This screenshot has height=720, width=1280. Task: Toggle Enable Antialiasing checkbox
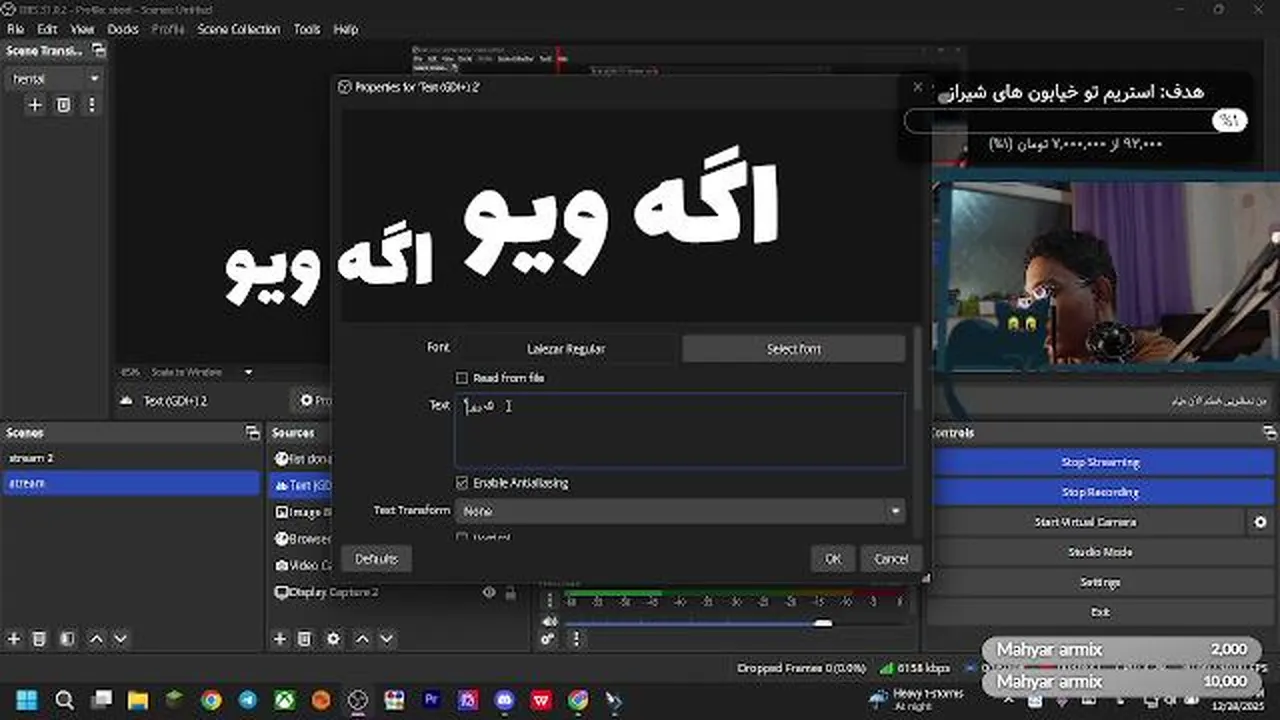pos(461,483)
